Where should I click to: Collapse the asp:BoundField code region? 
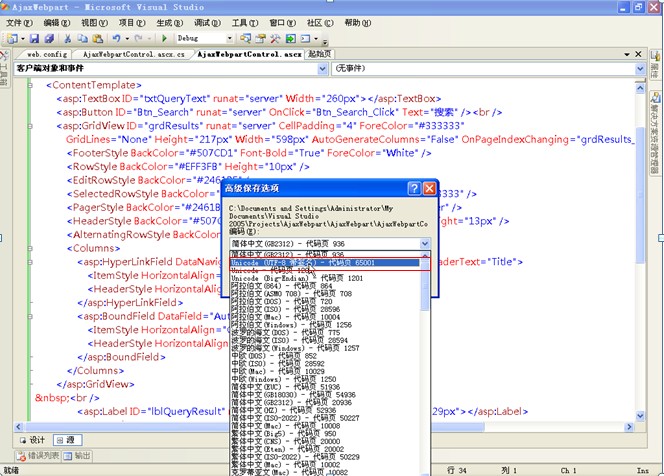(x=30, y=316)
